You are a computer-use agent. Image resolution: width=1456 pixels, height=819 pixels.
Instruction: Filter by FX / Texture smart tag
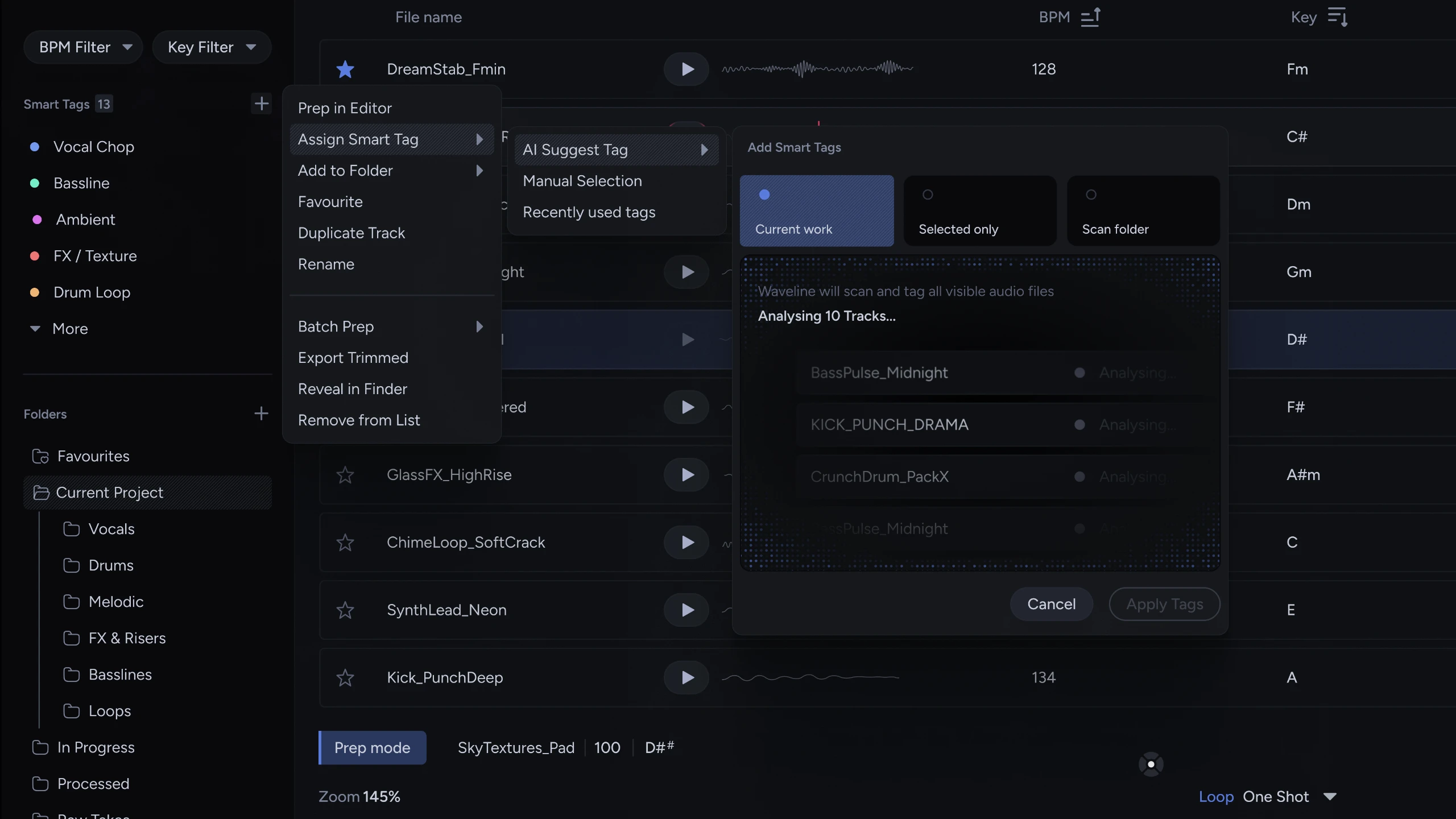coord(84,256)
